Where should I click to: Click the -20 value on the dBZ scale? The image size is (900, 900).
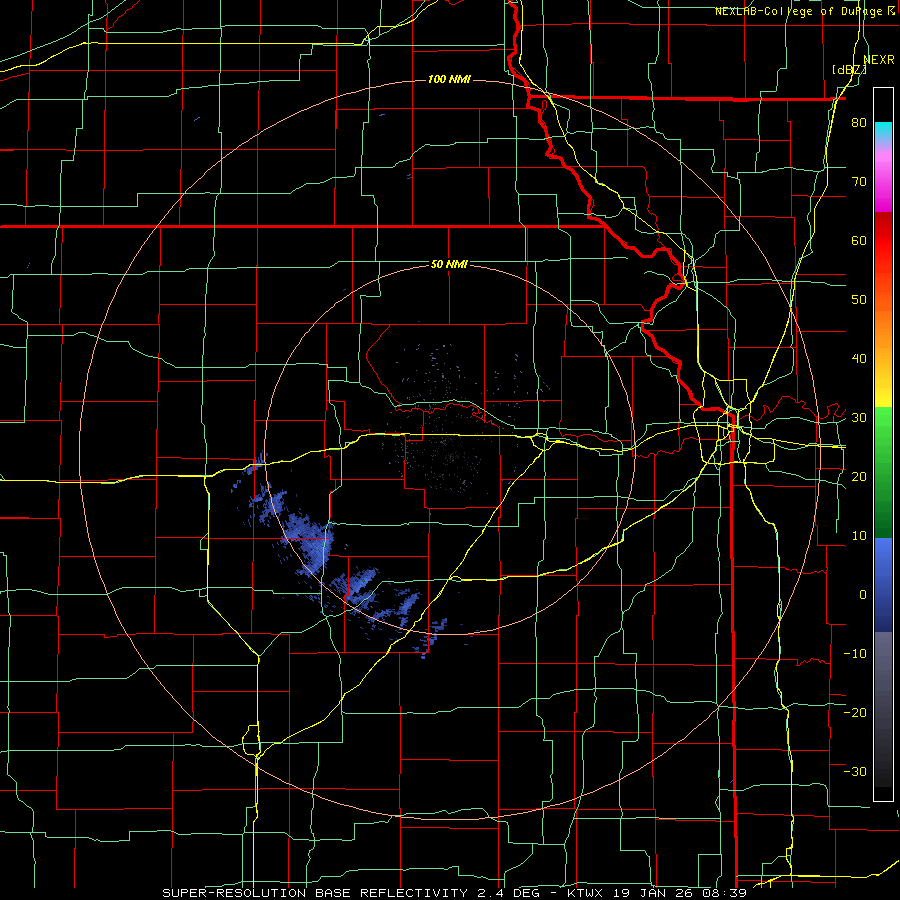pyautogui.click(x=855, y=712)
